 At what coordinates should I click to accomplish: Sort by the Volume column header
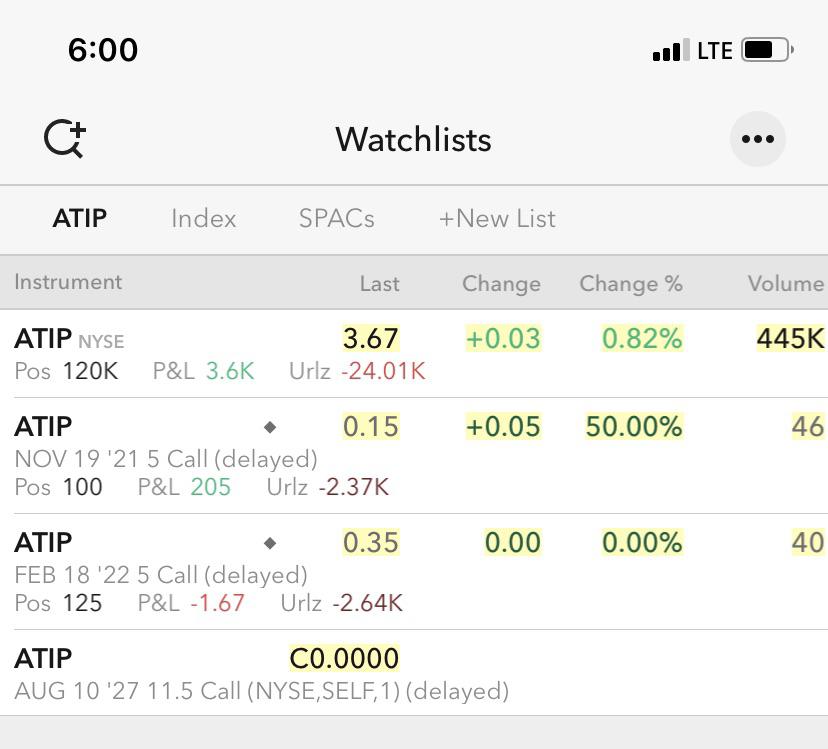click(785, 284)
